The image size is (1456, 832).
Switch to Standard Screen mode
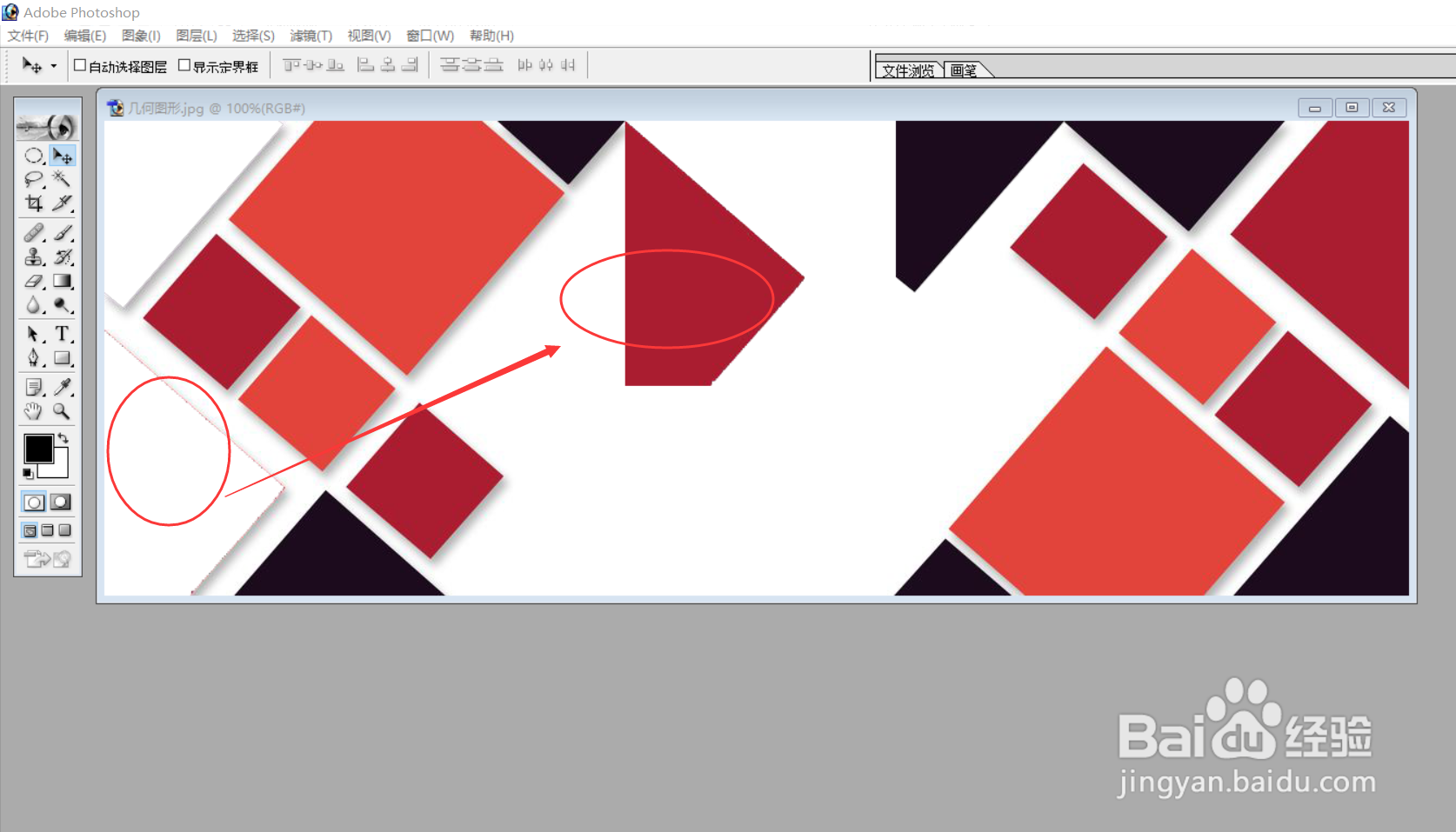pyautogui.click(x=30, y=530)
